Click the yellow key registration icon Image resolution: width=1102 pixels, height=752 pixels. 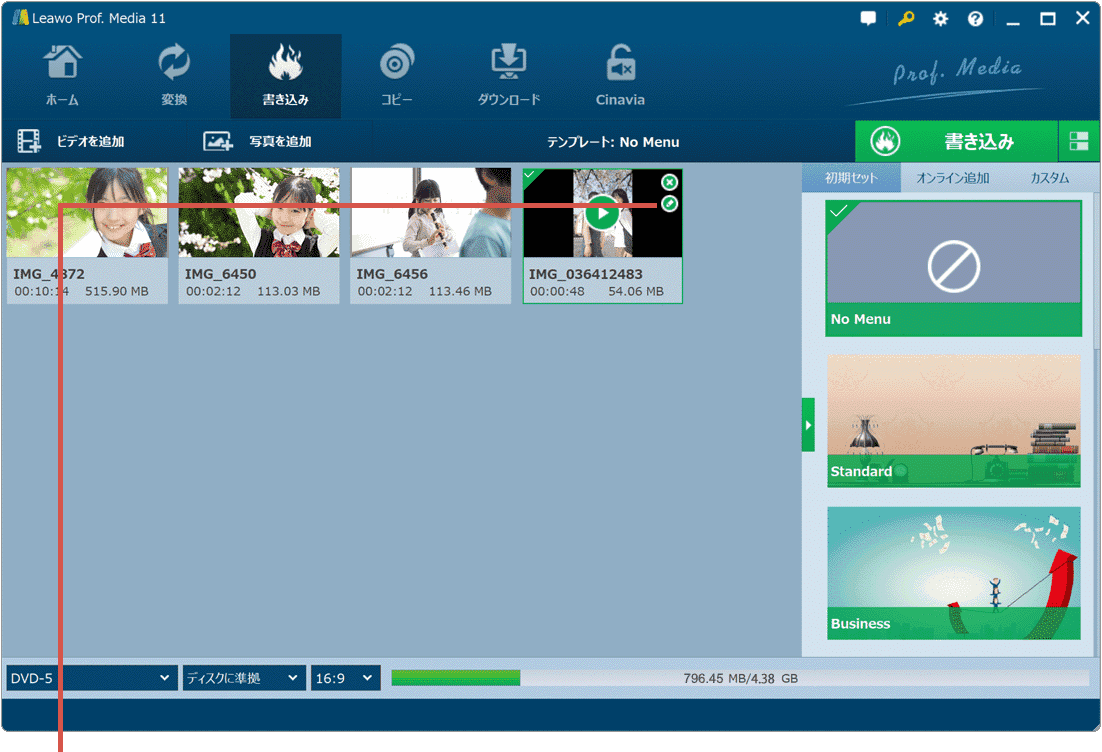906,19
